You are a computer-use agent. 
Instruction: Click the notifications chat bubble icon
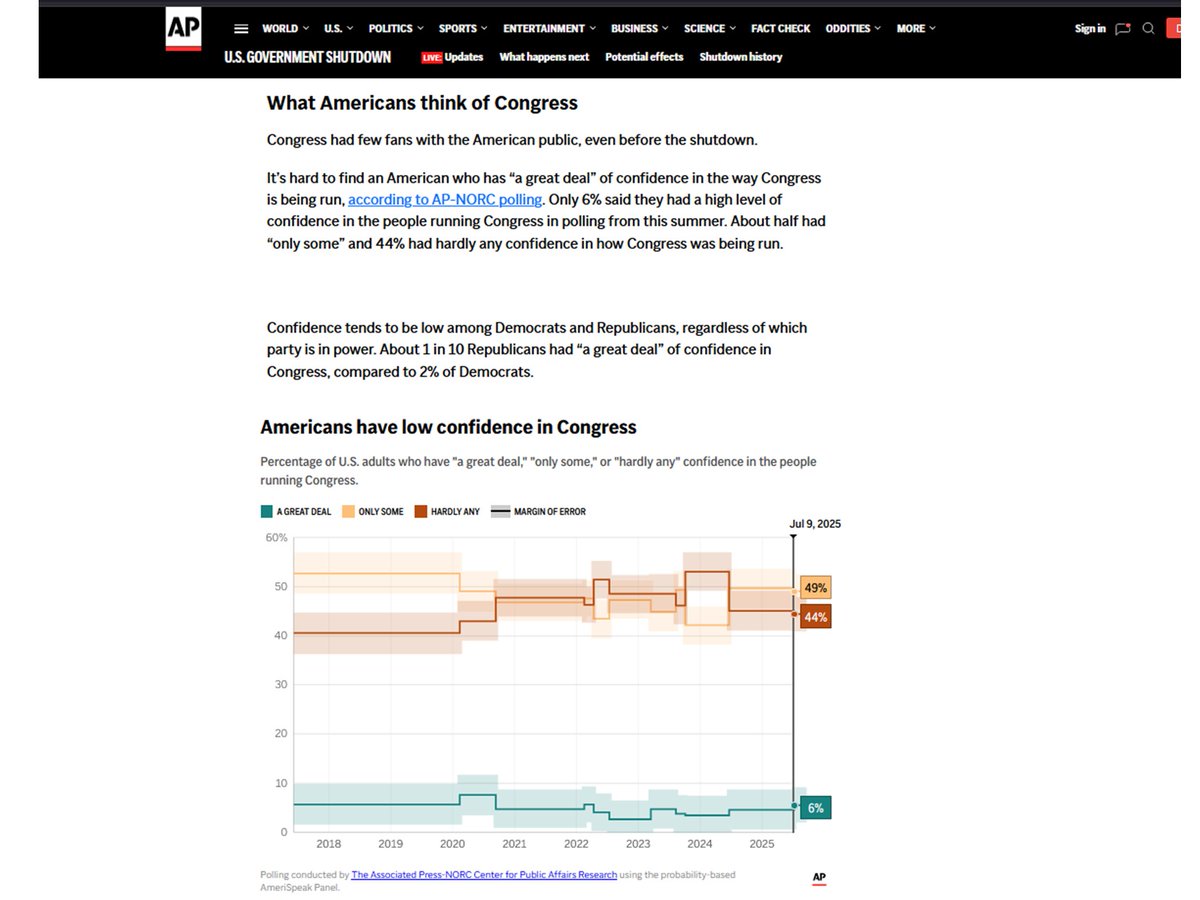[x=1122, y=28]
